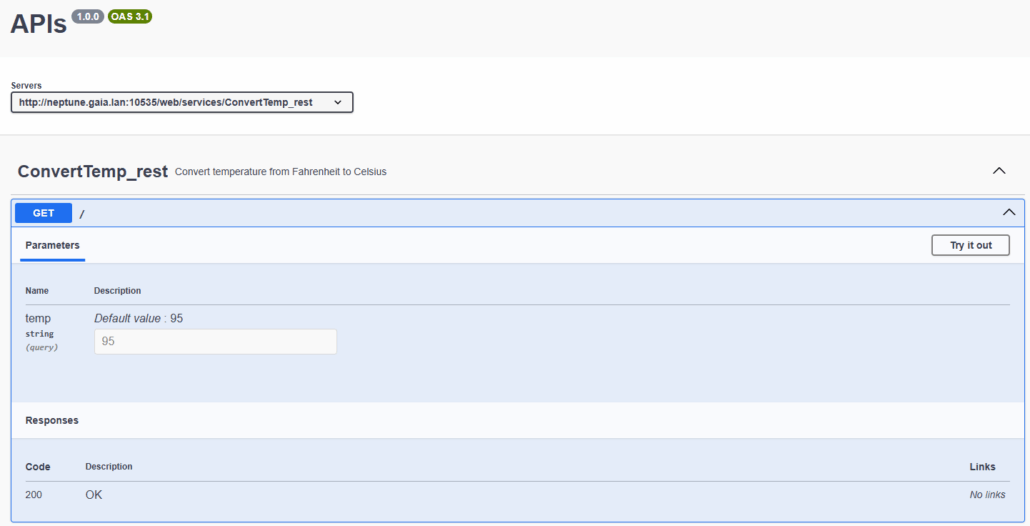Click the ConvertTemp_rest tag heading

point(92,171)
